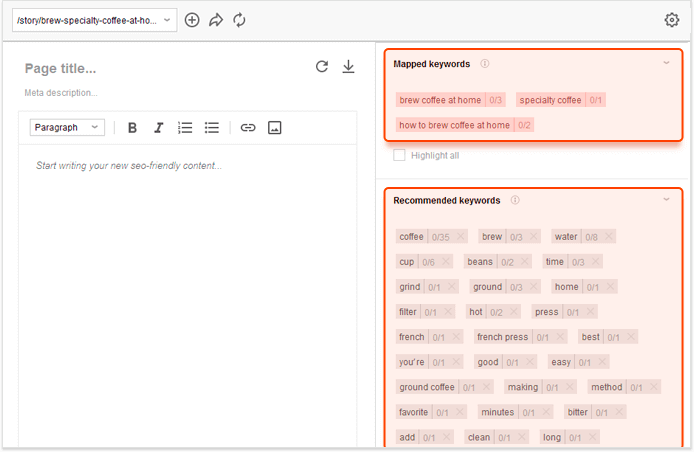Enable the Highlight all checkbox
694x452 pixels.
[x=399, y=155]
